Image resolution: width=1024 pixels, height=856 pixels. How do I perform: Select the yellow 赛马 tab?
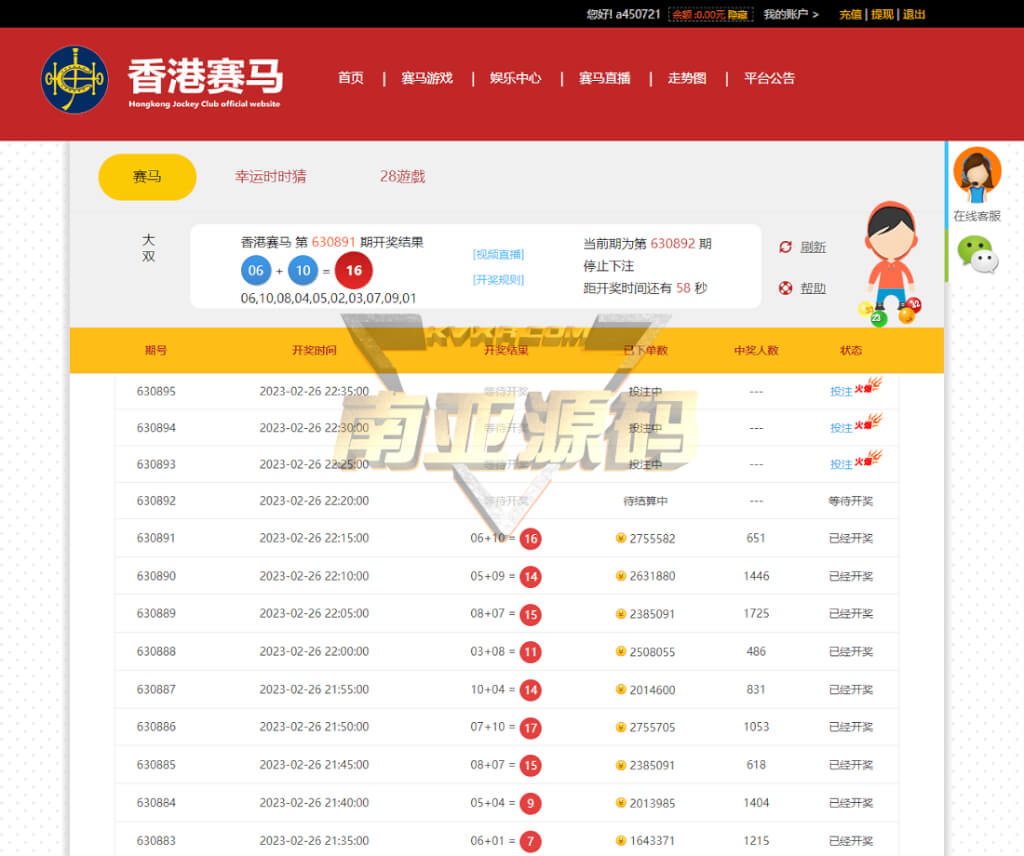point(147,177)
